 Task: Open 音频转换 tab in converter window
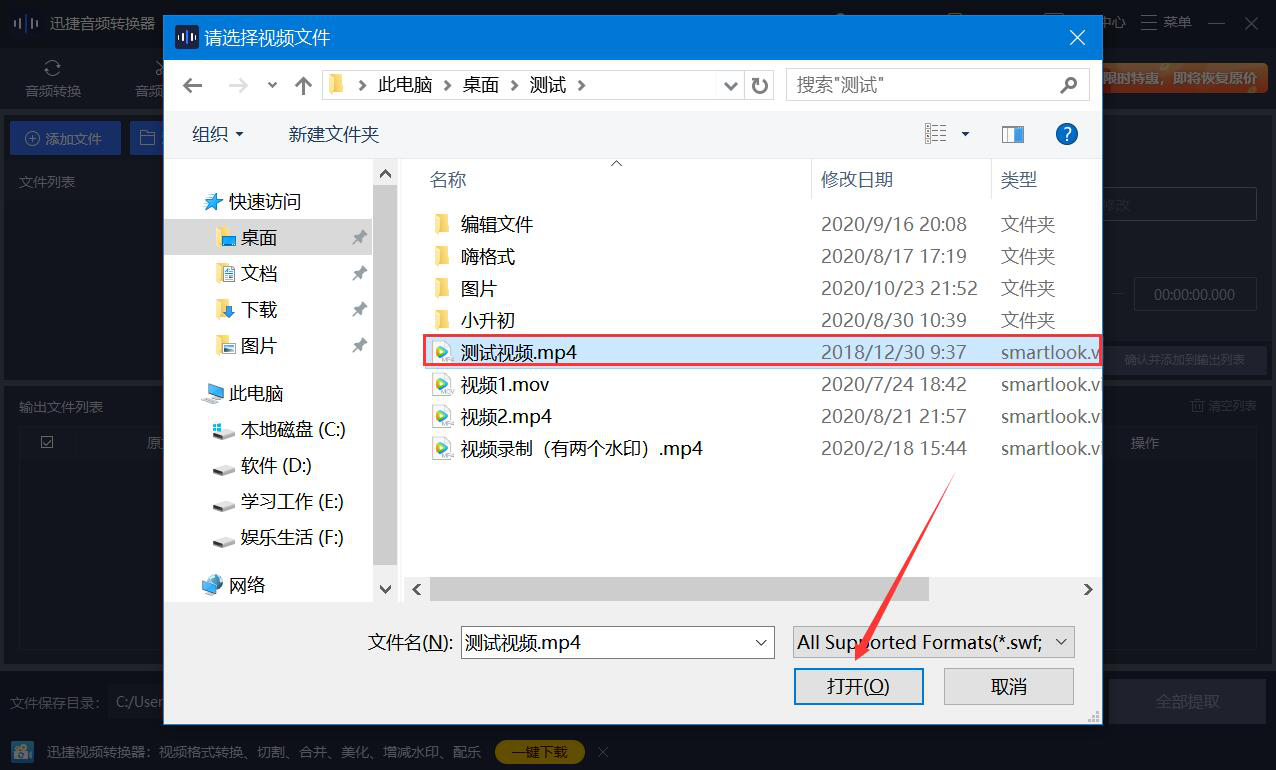coord(53,79)
